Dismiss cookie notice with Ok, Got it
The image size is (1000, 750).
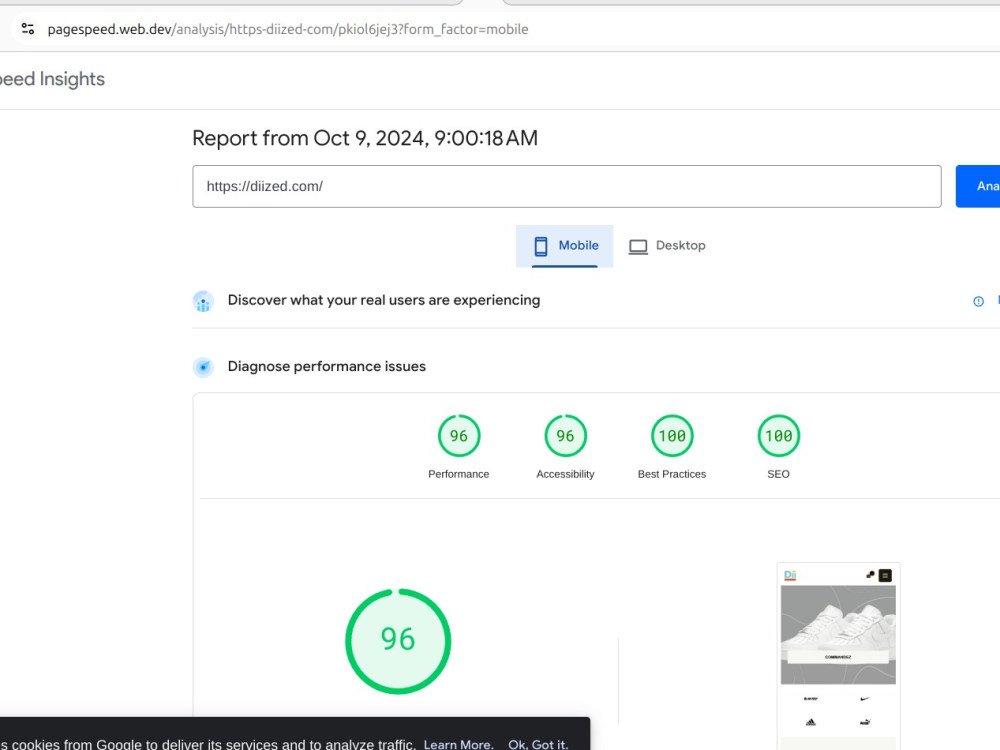click(x=538, y=744)
